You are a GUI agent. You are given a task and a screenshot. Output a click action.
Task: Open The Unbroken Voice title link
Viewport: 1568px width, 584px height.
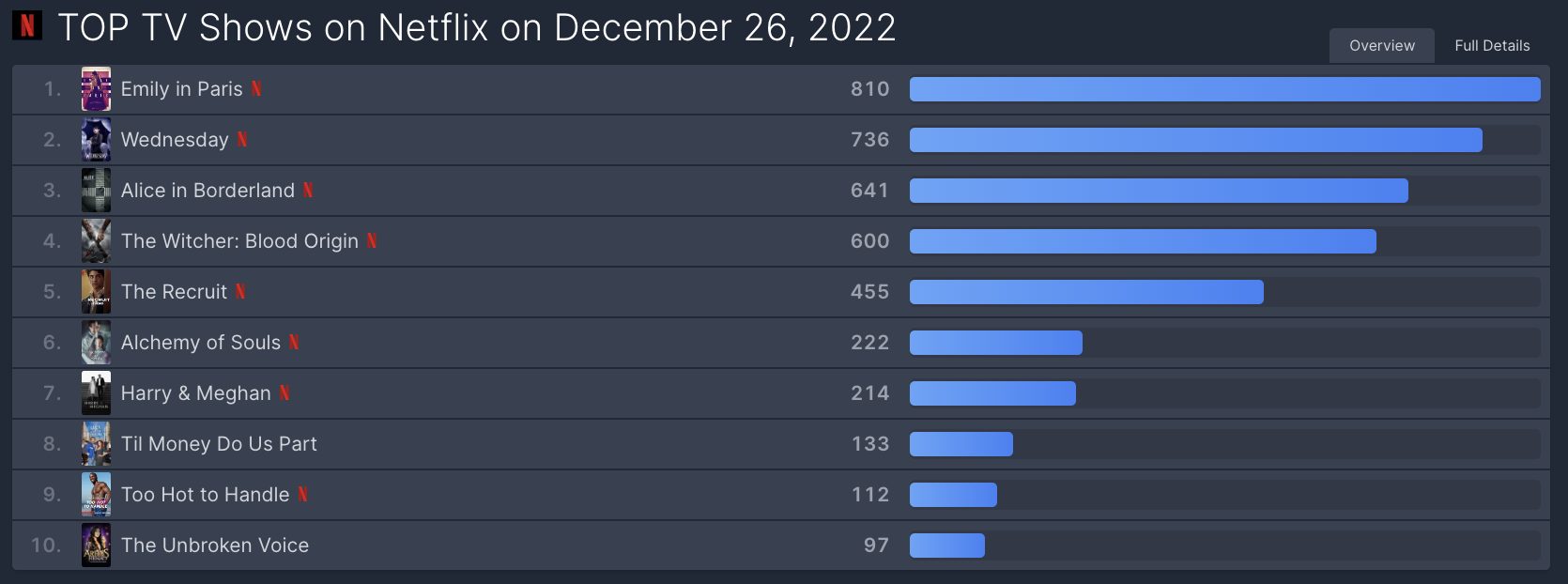coord(215,546)
